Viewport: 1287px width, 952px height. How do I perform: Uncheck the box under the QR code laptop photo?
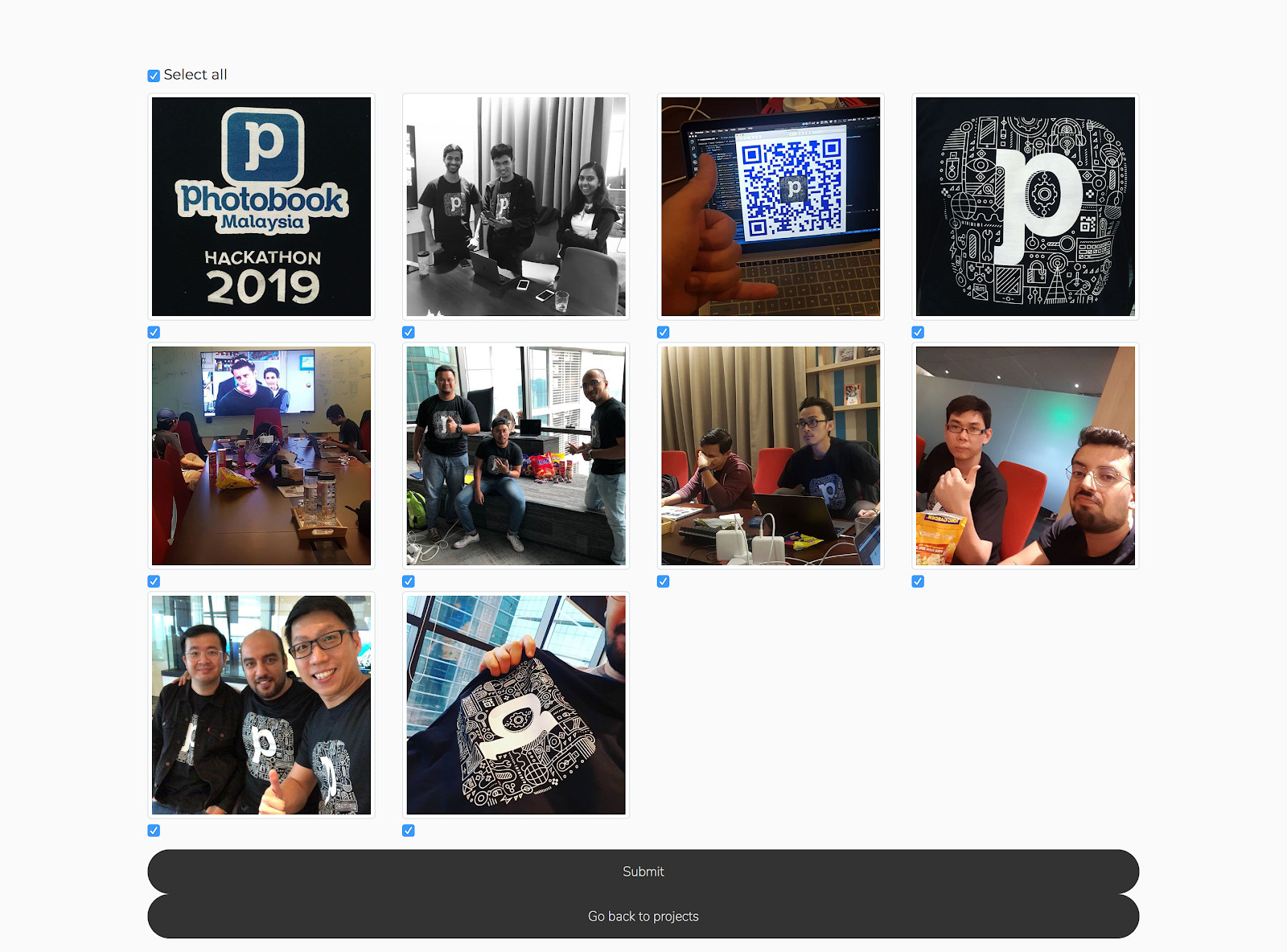663,332
